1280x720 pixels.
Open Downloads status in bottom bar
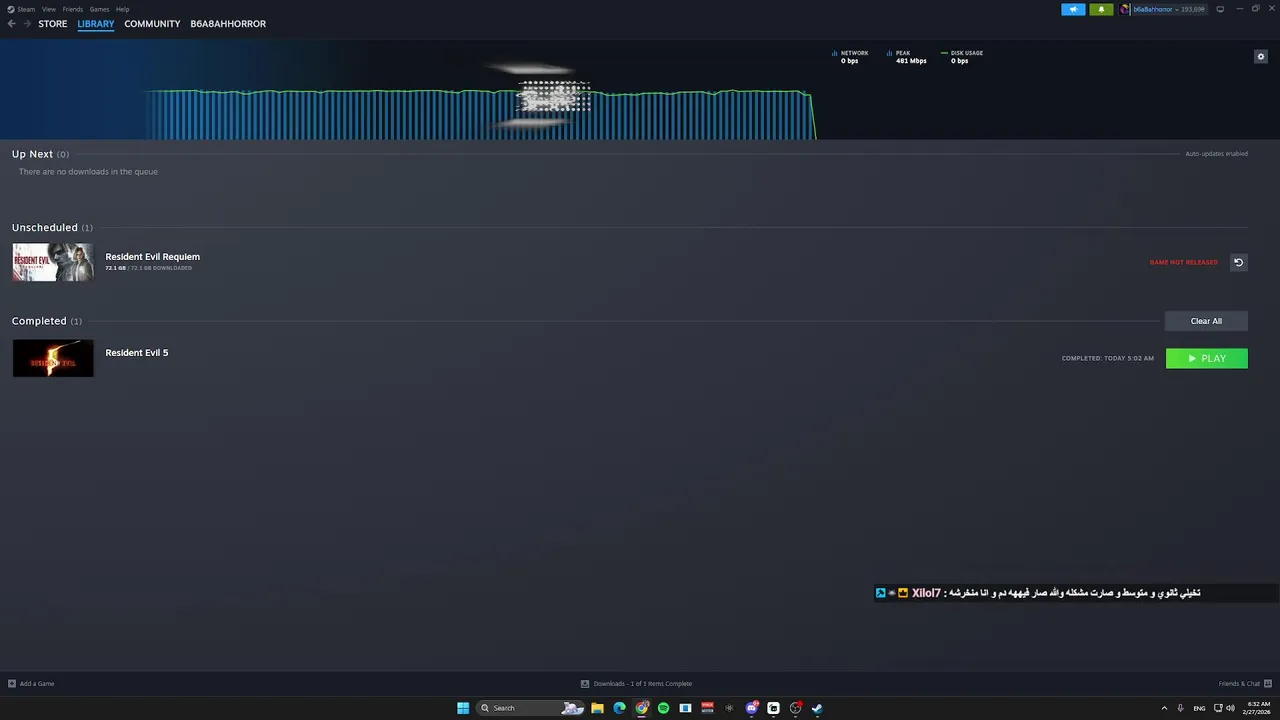coord(636,684)
